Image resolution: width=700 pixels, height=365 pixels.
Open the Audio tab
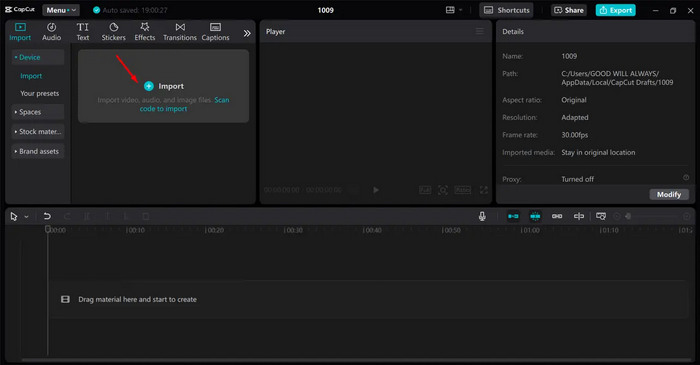click(51, 32)
